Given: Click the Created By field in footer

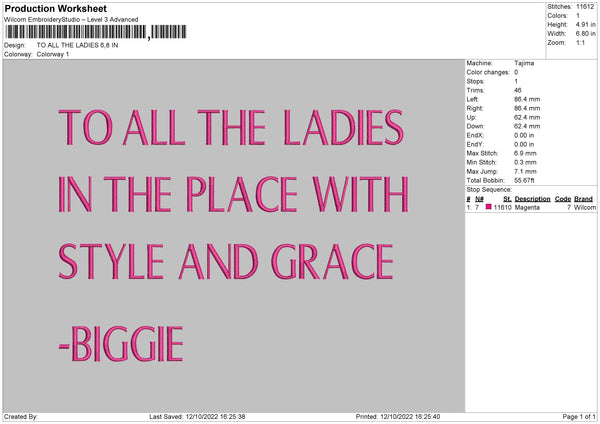Looking at the screenshot, I should pyautogui.click(x=22, y=417).
